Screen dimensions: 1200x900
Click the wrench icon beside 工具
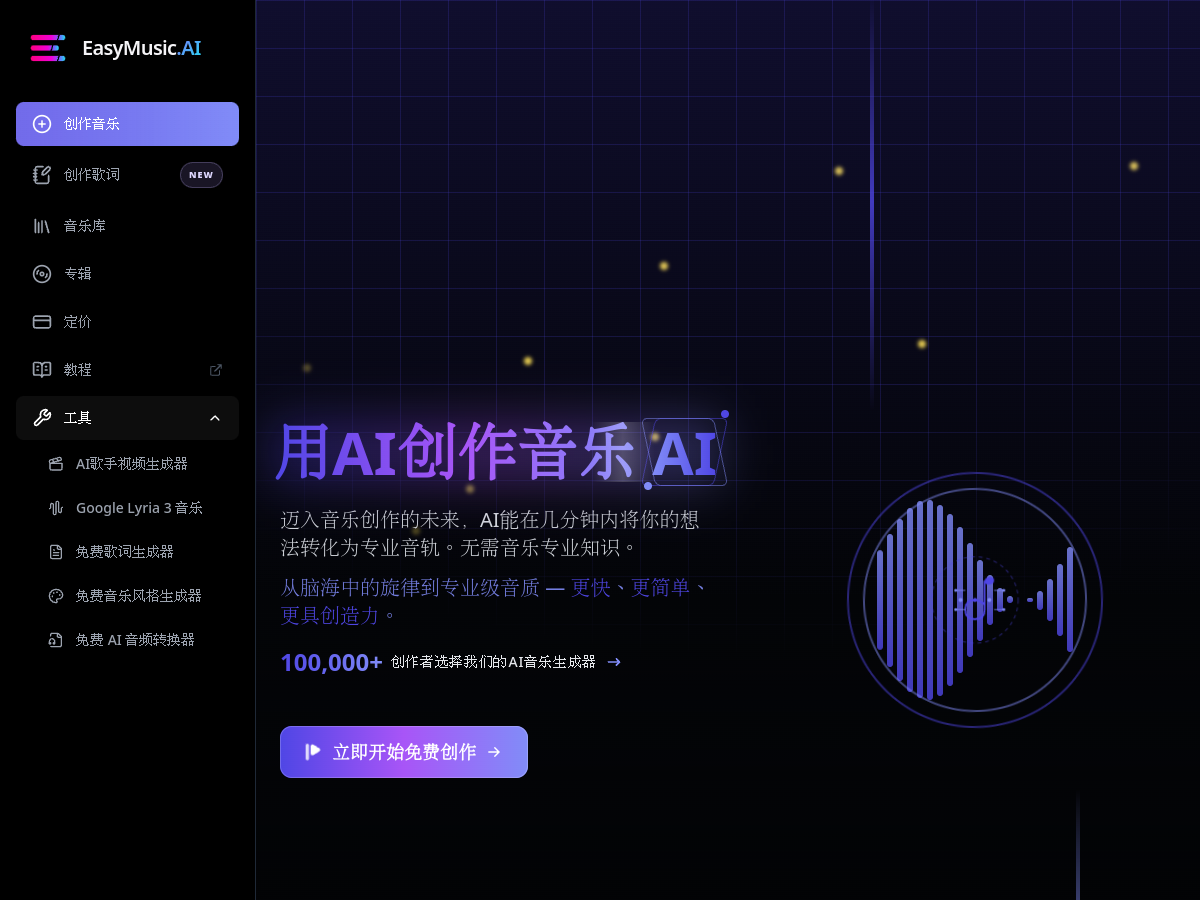click(x=42, y=418)
